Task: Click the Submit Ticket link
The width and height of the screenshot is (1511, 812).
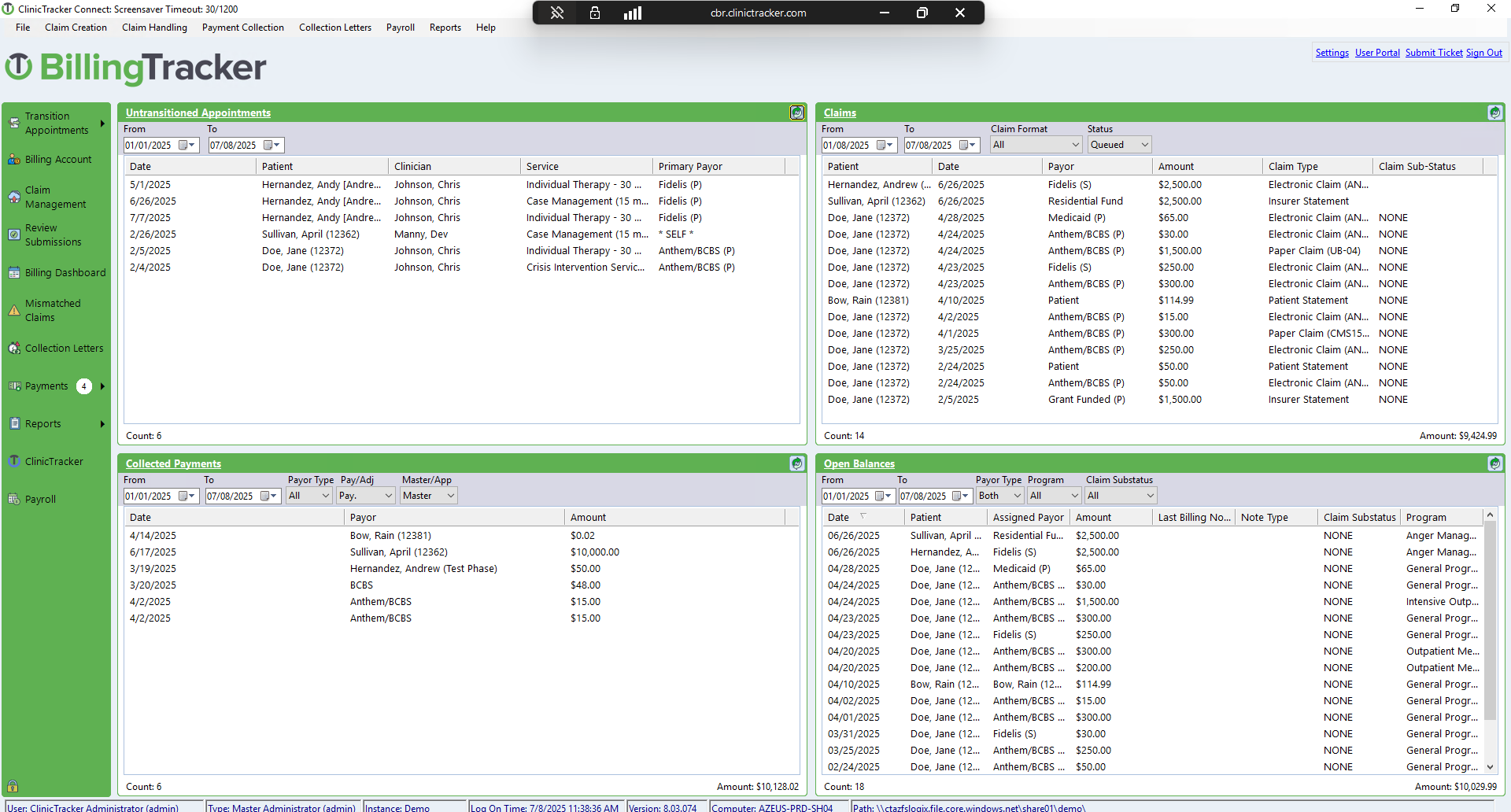Action: (x=1433, y=53)
